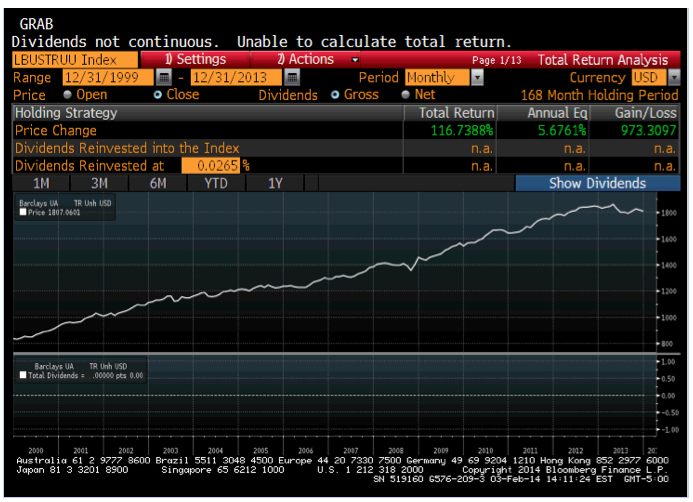Screen dimensions: 693x502
Task: Select the Open price radio button
Action: [65, 95]
